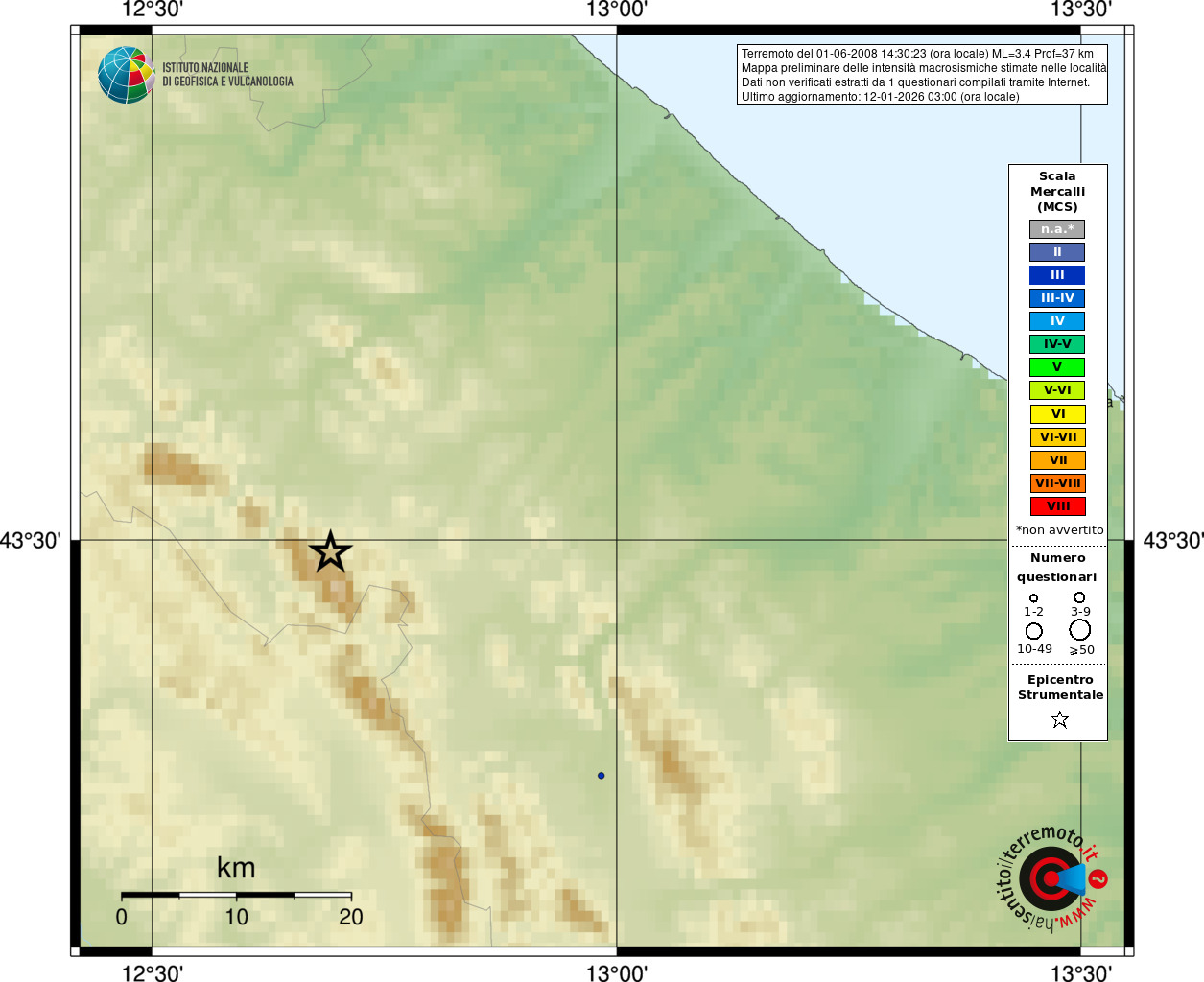Click the 3-9 questionnaires circle symbol

[x=1079, y=596]
